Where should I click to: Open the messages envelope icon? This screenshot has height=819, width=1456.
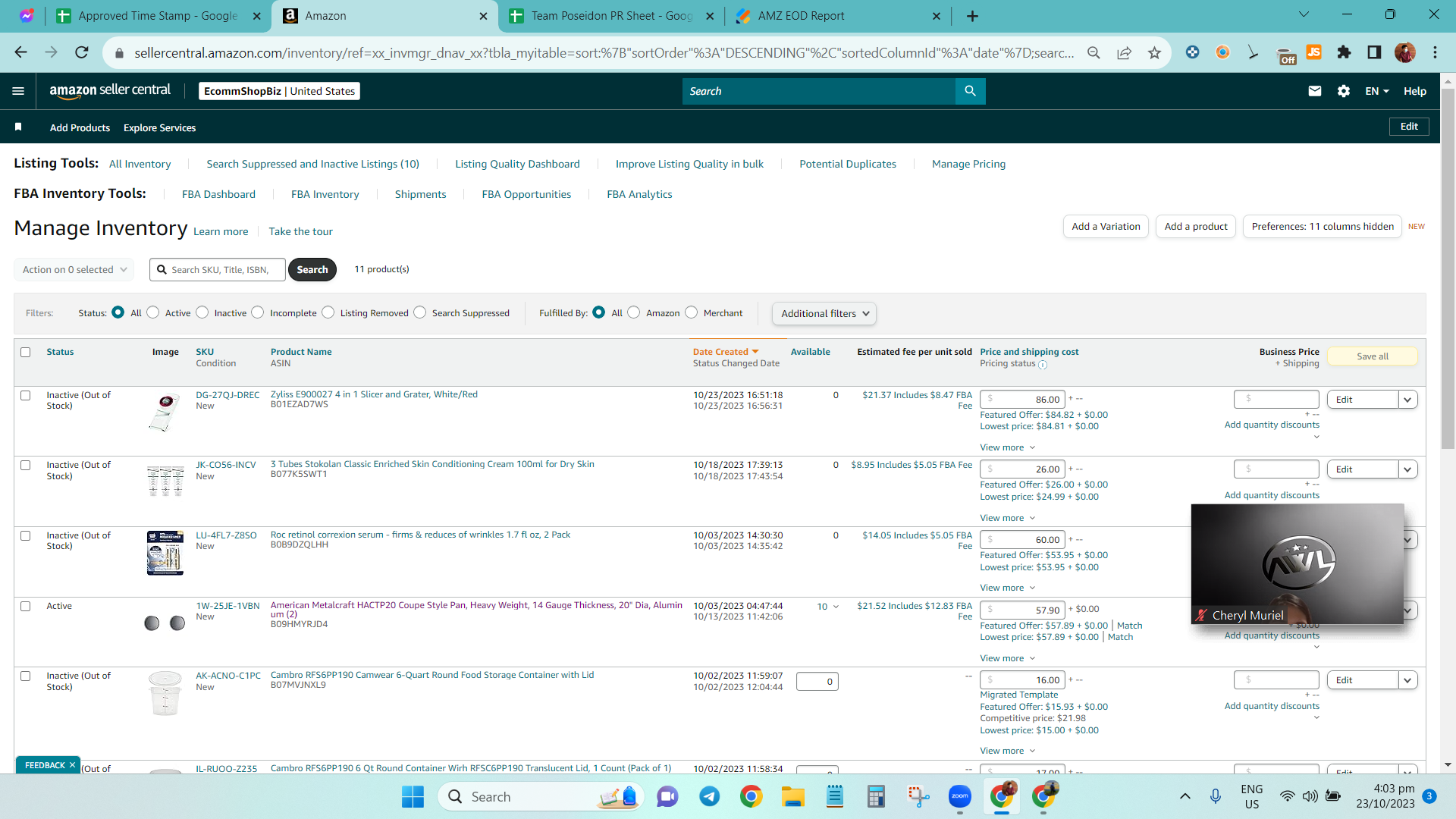coord(1315,91)
